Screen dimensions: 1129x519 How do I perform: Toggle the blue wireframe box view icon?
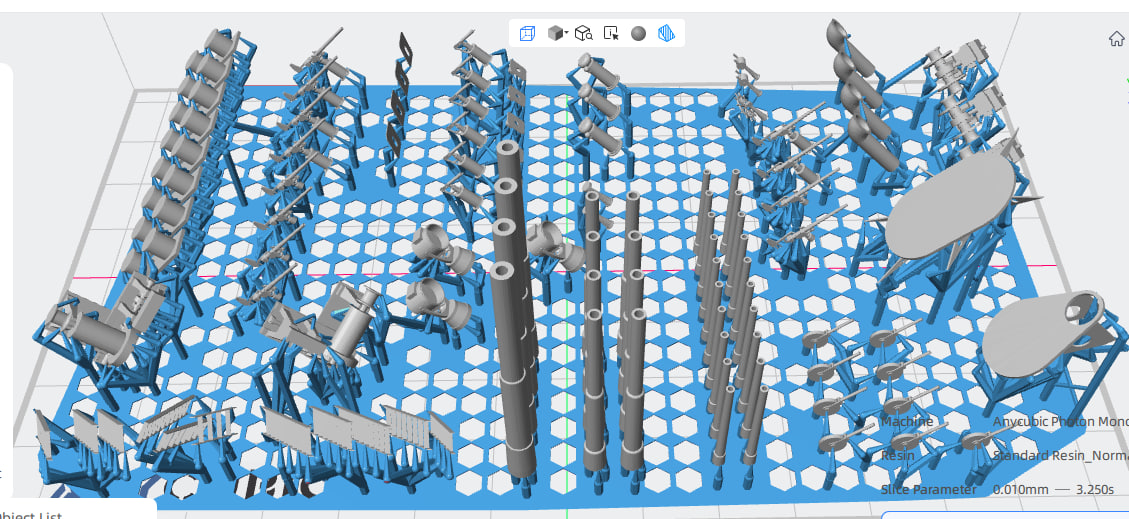(x=527, y=33)
